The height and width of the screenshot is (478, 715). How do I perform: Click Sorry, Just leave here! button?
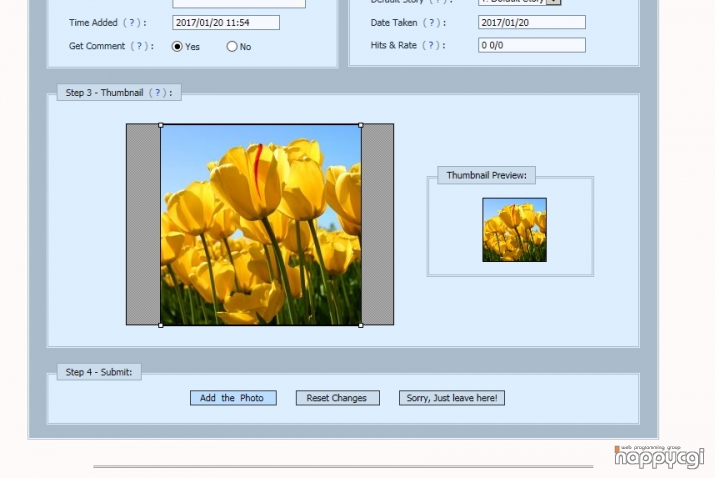(451, 398)
